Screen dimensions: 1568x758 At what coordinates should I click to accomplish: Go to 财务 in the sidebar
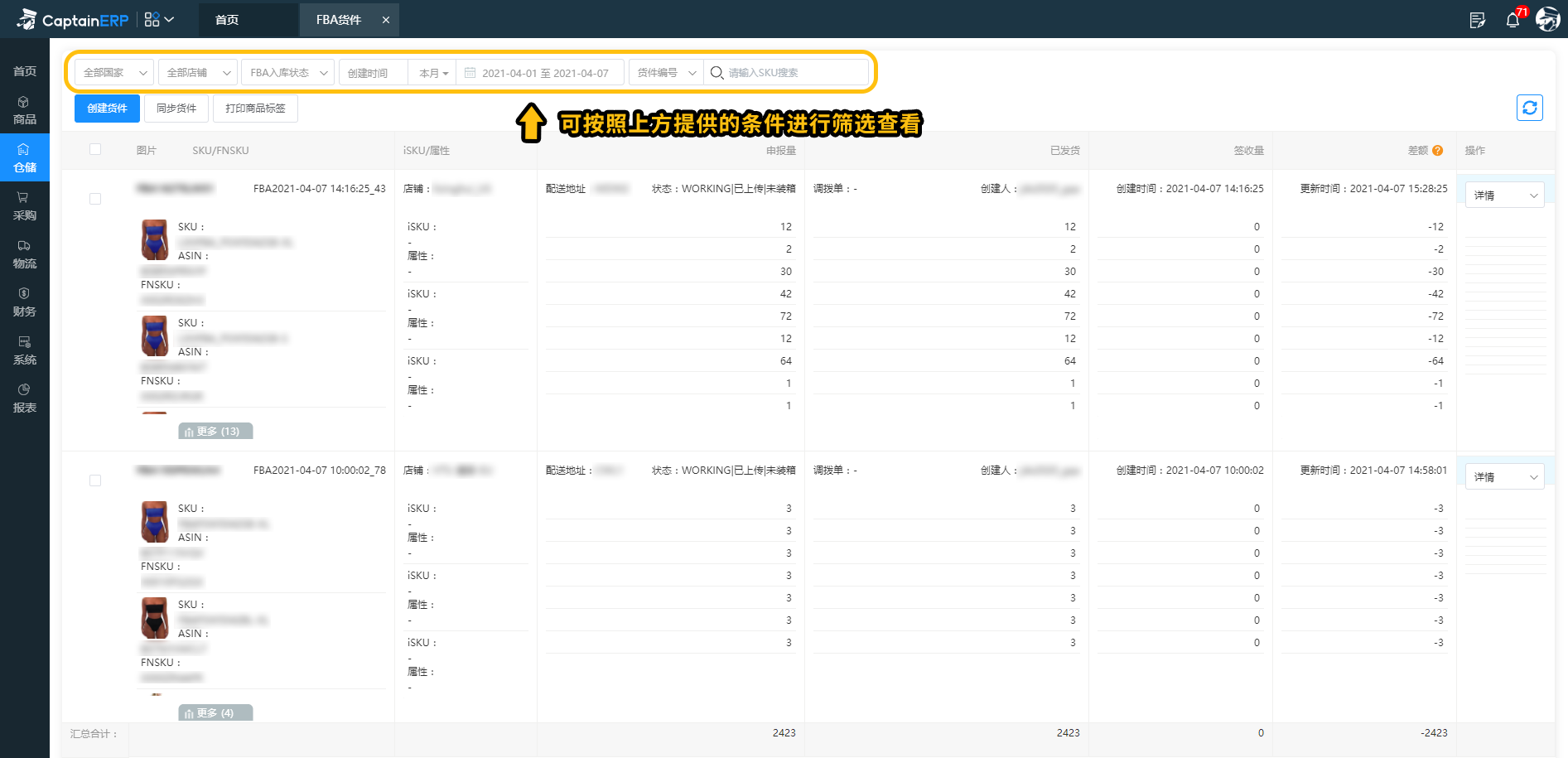[24, 302]
